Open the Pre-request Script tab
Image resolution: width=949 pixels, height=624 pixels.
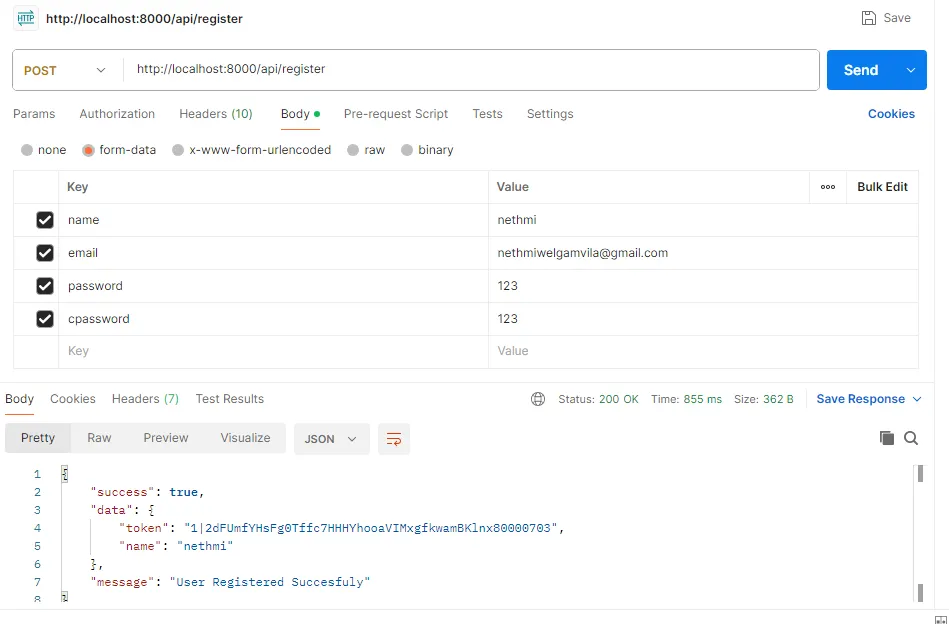(395, 114)
